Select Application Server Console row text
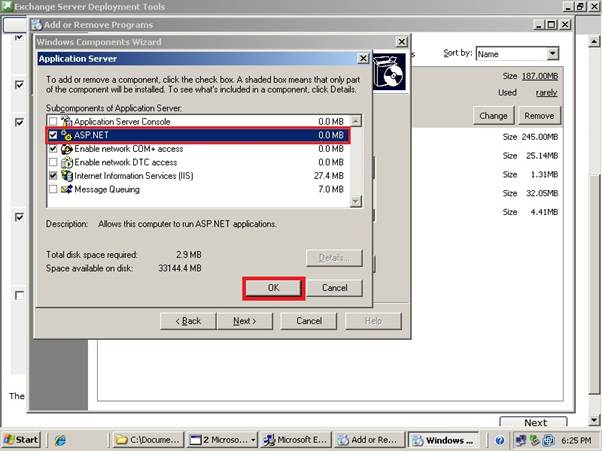 [x=122, y=122]
